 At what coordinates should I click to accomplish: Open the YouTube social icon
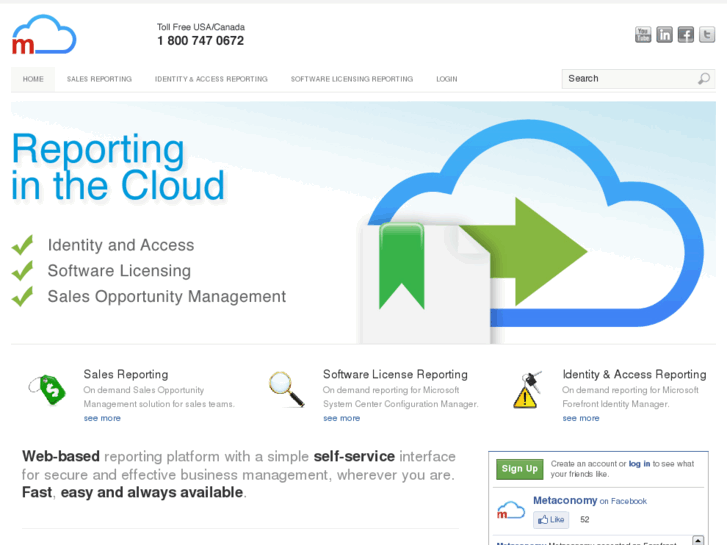click(643, 35)
